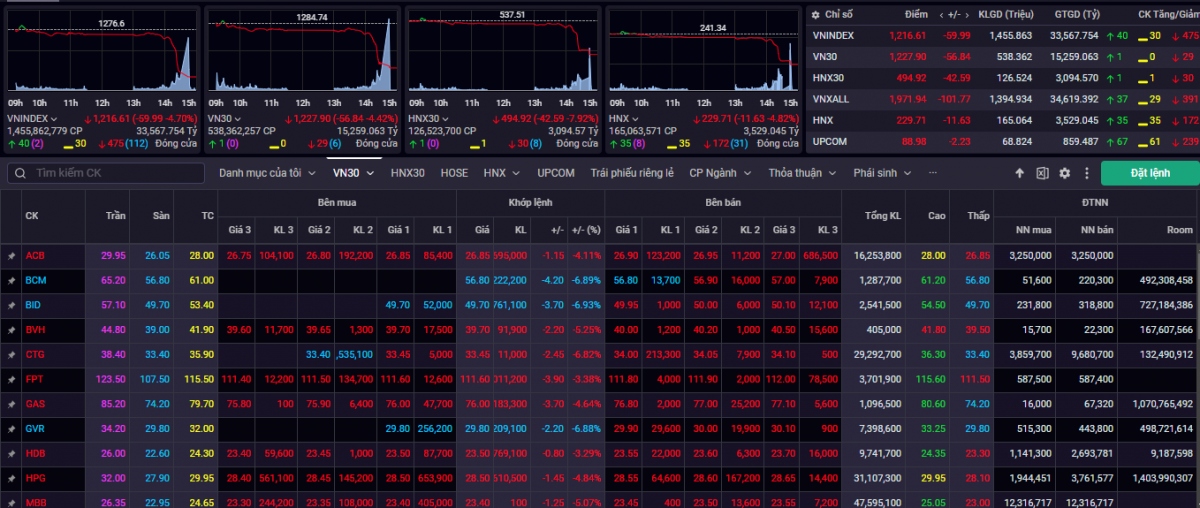The width and height of the screenshot is (1200, 508).
Task: Pin the CTG stock row
Action: 11,355
